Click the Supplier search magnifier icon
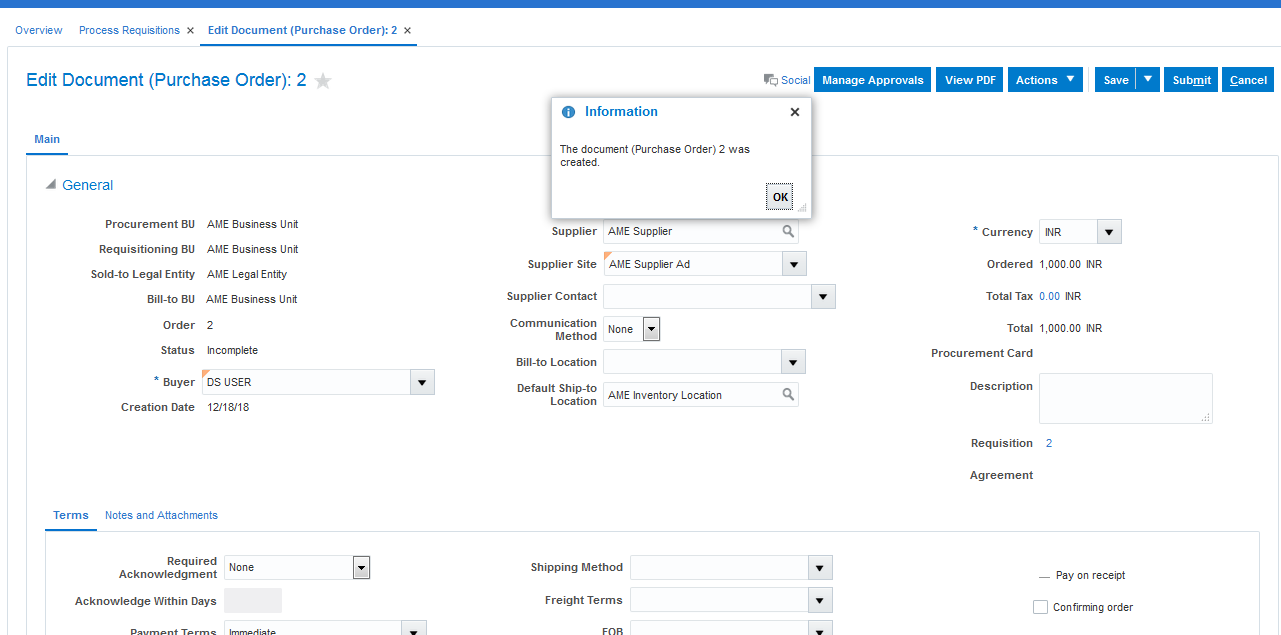The height and width of the screenshot is (635, 1281). (x=788, y=231)
